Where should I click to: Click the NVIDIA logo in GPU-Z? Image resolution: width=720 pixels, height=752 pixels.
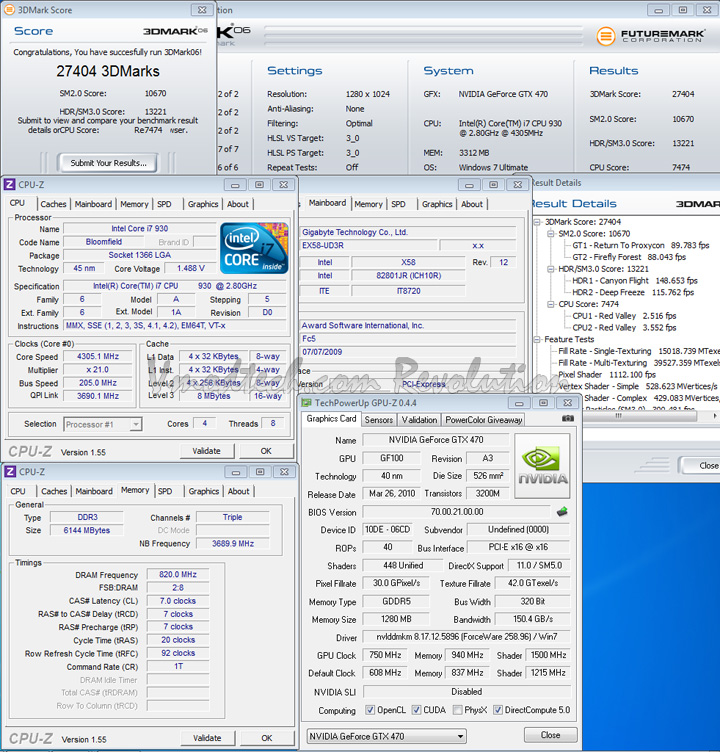coord(542,466)
